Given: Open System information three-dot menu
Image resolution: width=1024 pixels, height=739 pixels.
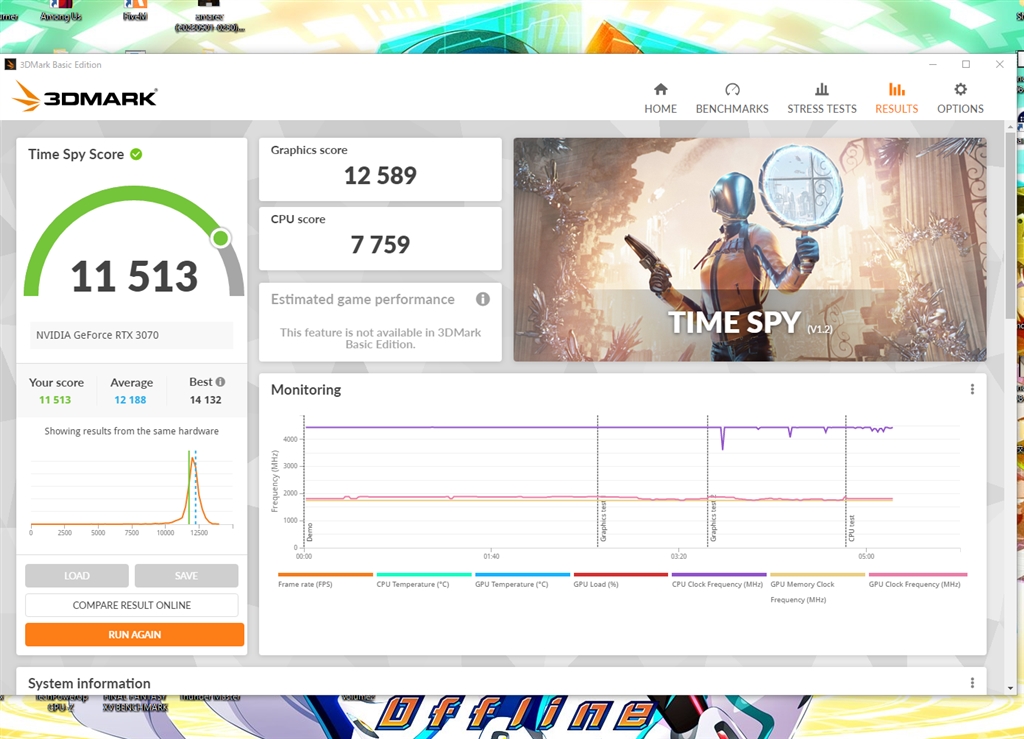Looking at the screenshot, I should pos(972,683).
